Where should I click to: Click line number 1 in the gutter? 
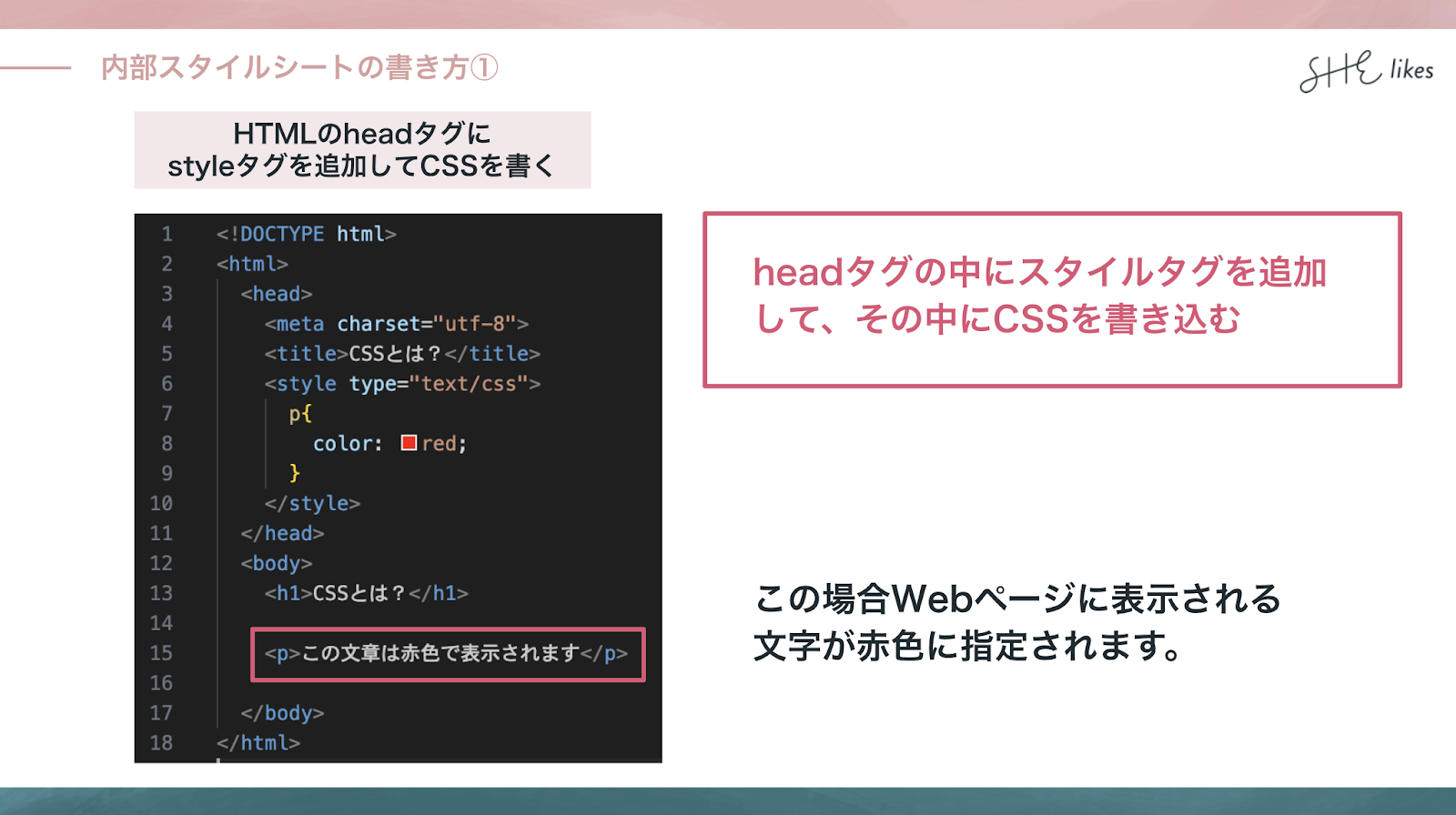[x=167, y=234]
